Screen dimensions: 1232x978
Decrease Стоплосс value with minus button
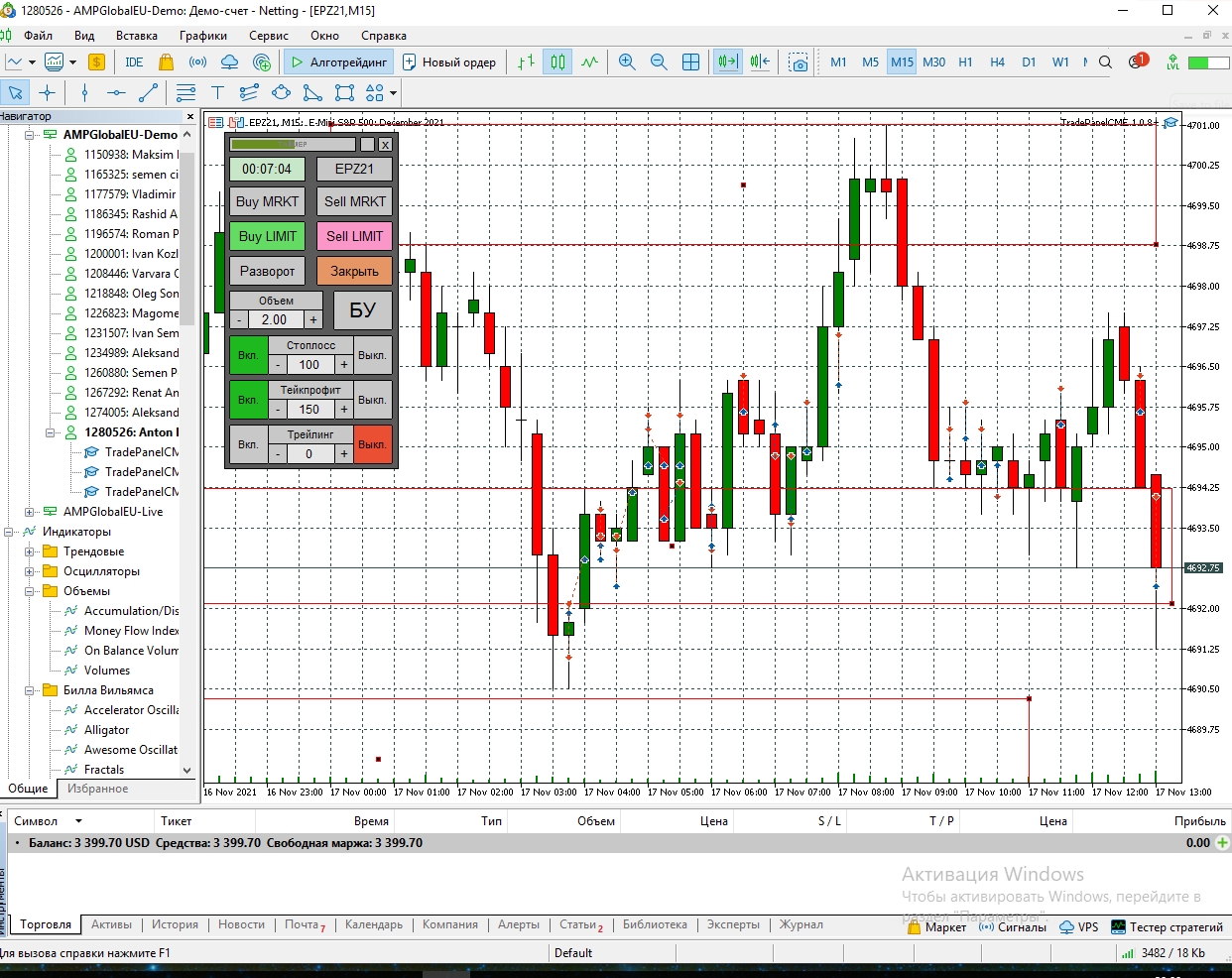pyautogui.click(x=279, y=365)
